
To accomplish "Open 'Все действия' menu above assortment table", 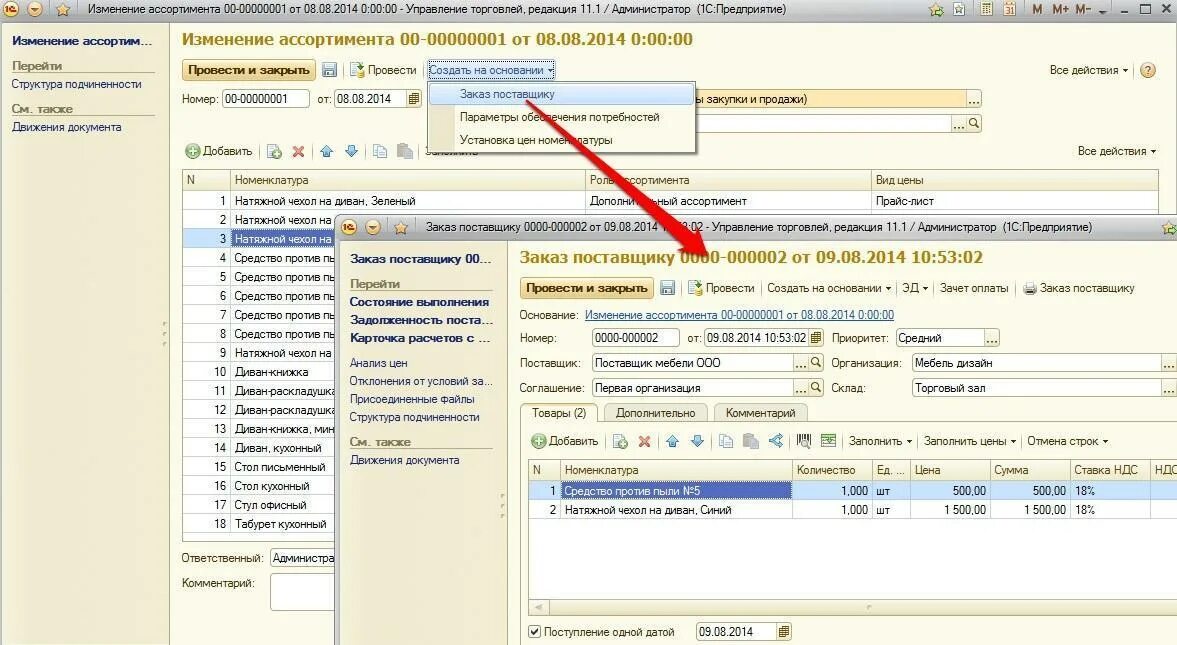I will [1116, 151].
